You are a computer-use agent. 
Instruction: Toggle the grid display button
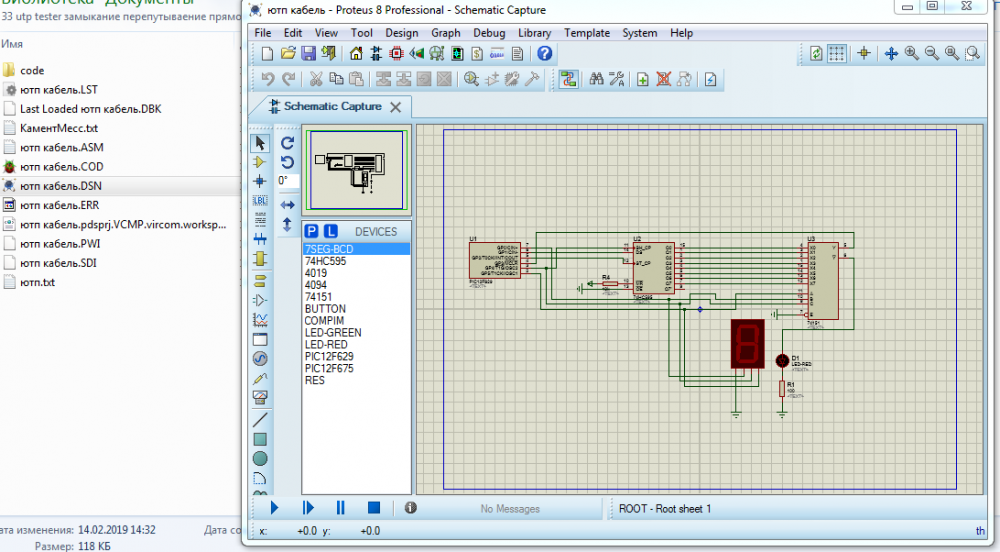point(838,54)
